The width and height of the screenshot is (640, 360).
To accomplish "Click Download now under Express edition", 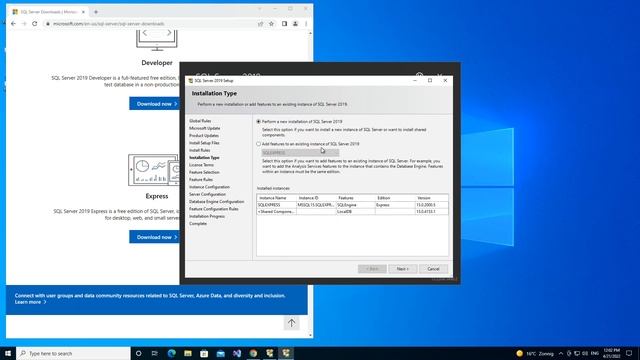I will tap(155, 237).
